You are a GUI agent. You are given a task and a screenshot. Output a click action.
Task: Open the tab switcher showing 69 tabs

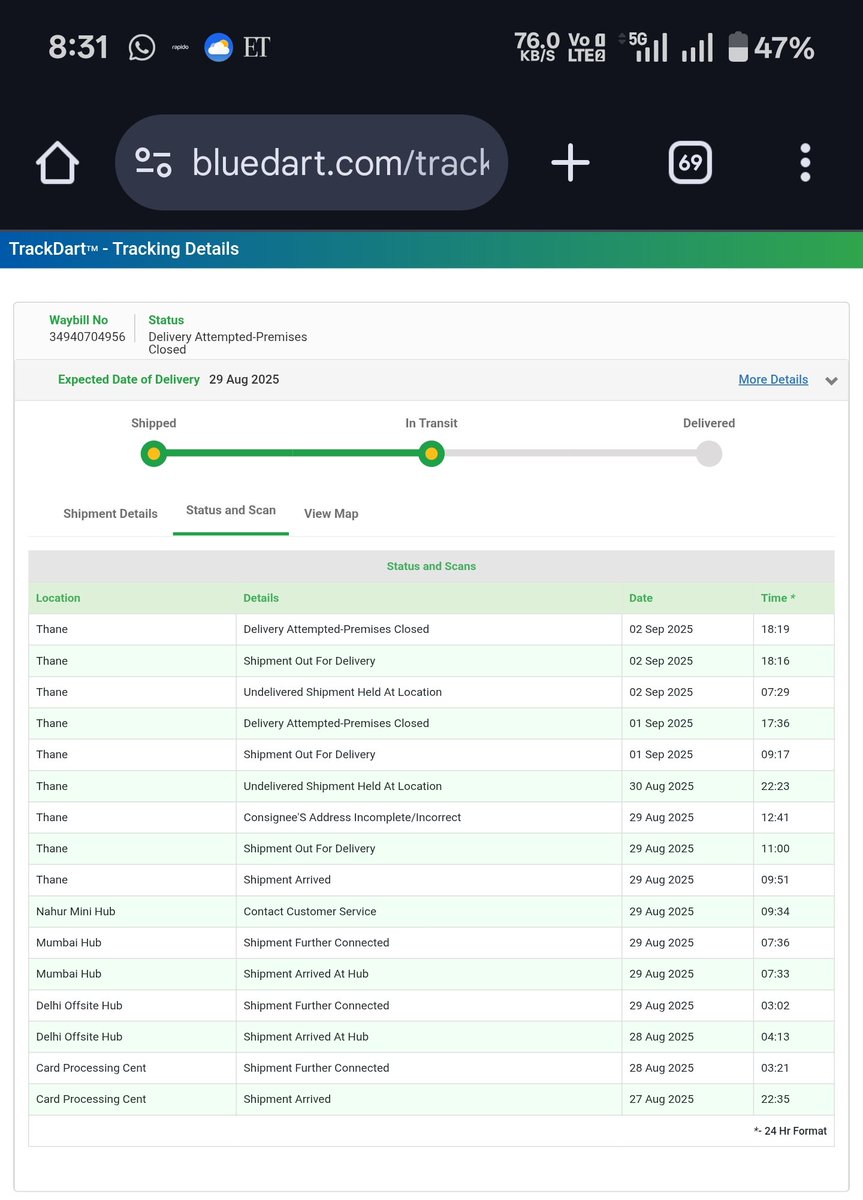690,162
